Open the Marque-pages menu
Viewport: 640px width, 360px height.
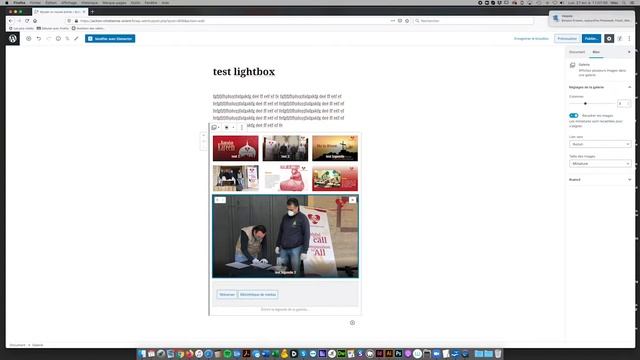[114, 2]
